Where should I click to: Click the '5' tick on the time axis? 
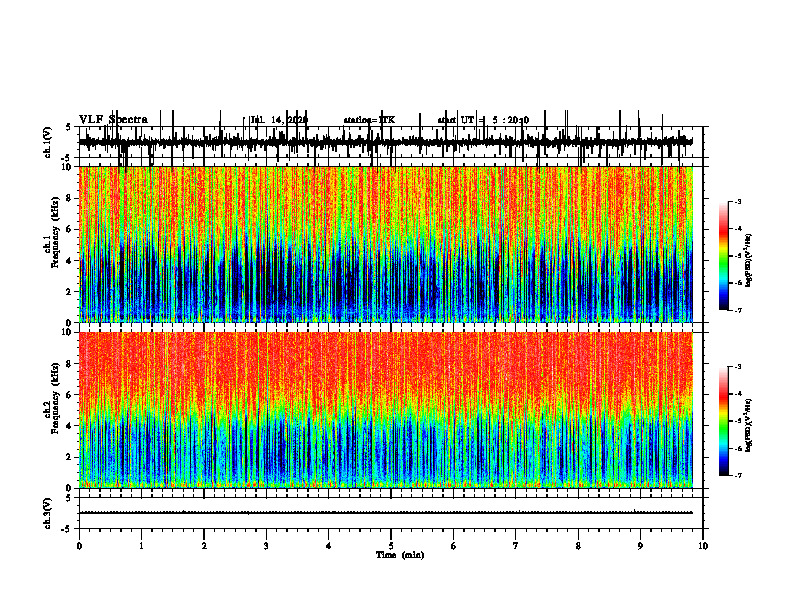391,546
